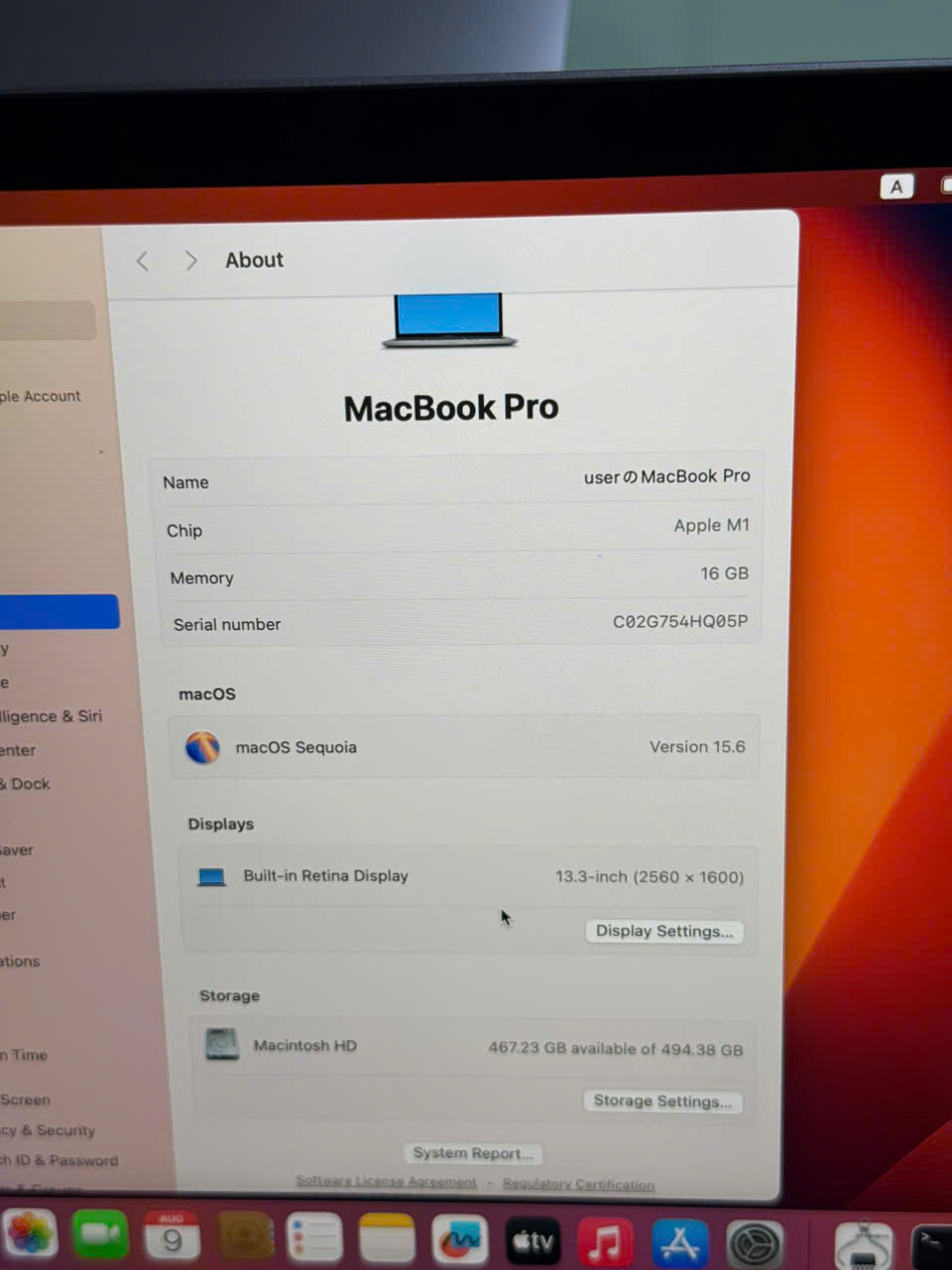The image size is (952, 1270).
Task: Select Apple Account in the sidebar
Action: (41, 396)
